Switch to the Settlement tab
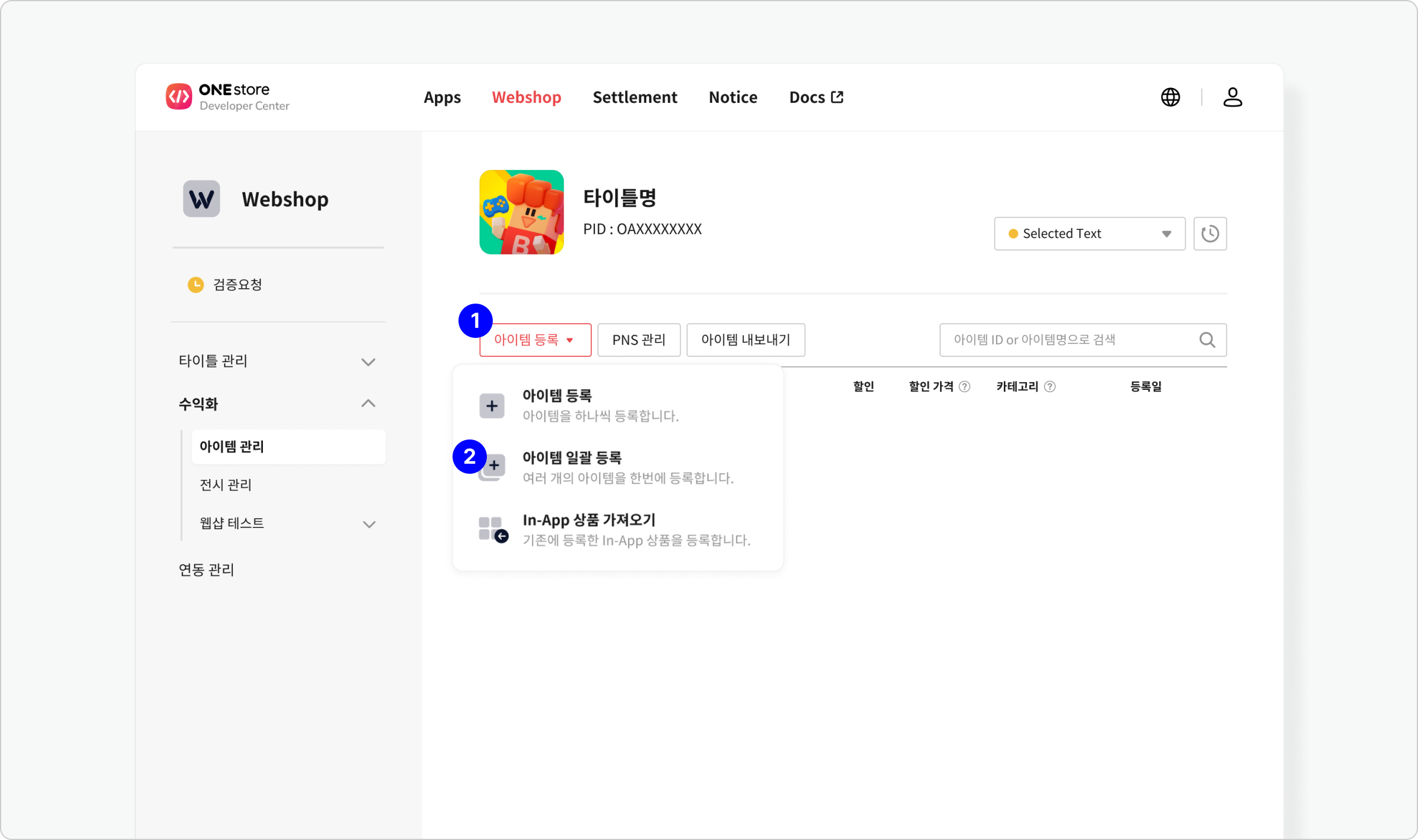The image size is (1418, 840). pyautogui.click(x=635, y=97)
